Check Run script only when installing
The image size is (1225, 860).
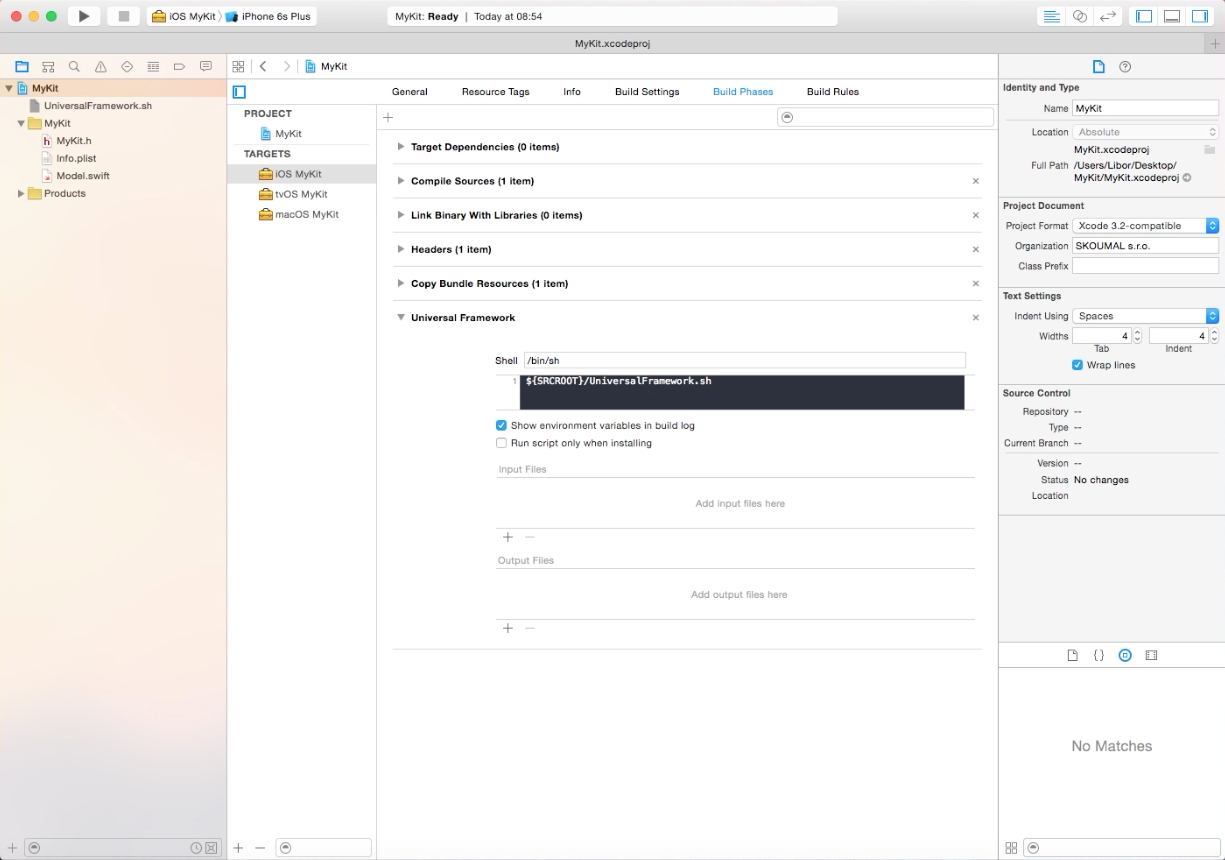[x=502, y=443]
